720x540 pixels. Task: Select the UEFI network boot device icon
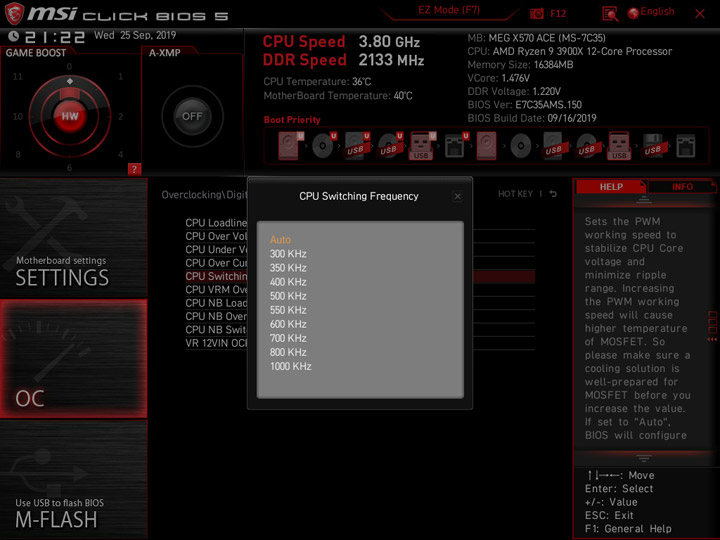click(456, 146)
